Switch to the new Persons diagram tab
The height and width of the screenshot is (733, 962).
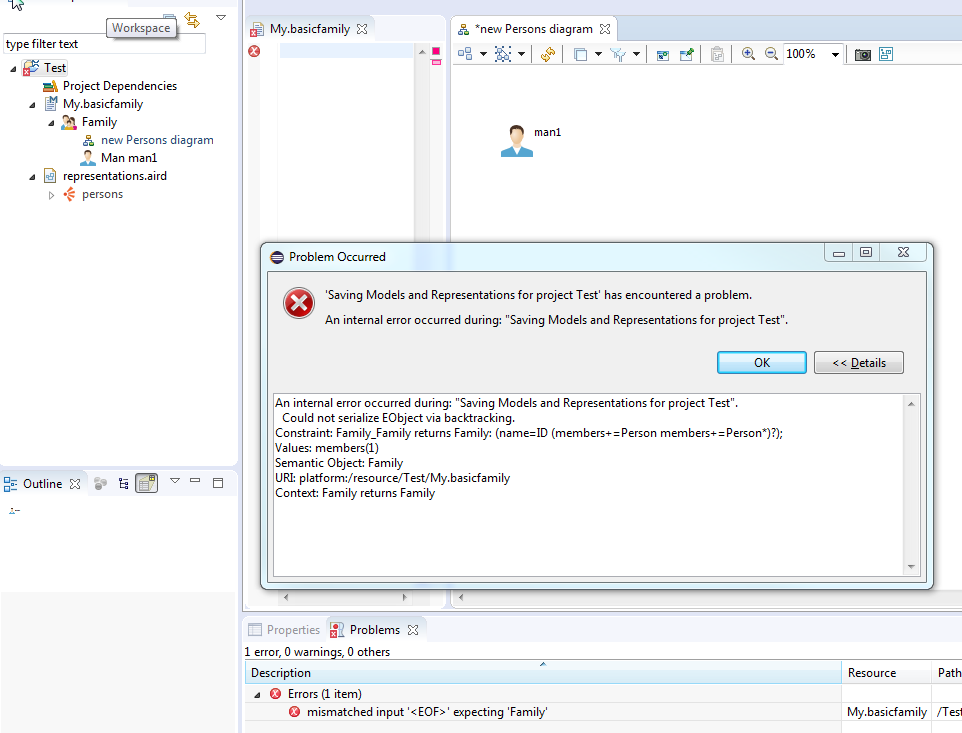pos(533,29)
